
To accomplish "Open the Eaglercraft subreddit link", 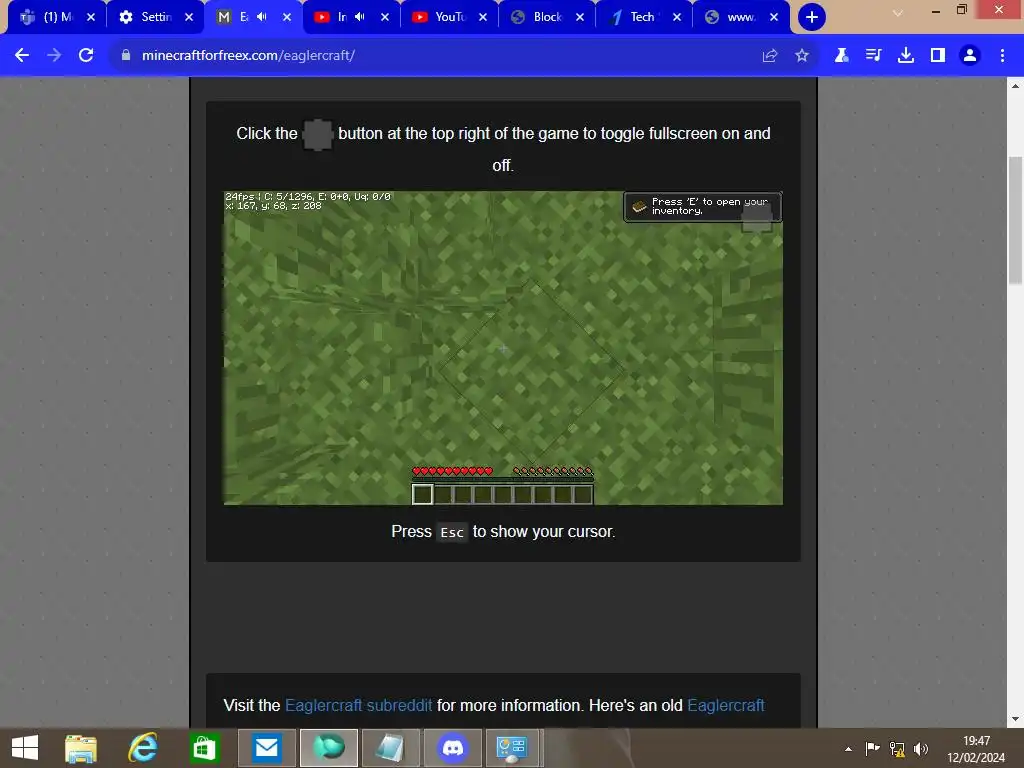I will click(x=359, y=705).
